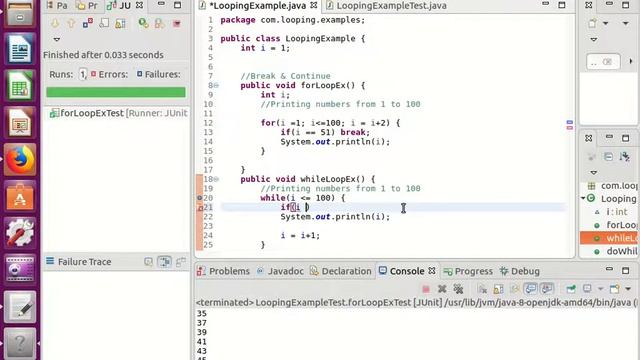Toggle Scroll Lock in JUnit view
The width and height of the screenshot is (640, 360).
pyautogui.click(x=104, y=24)
